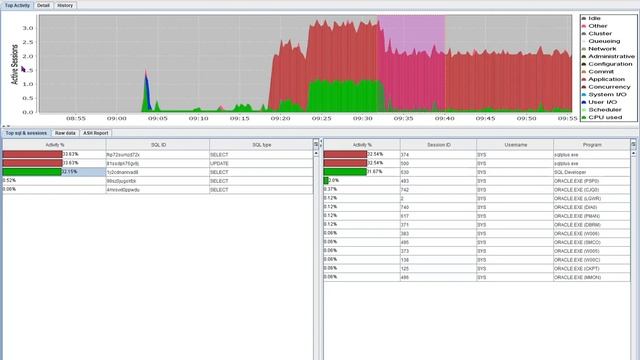
Task: Switch to the Raw data tab
Action: pyautogui.click(x=65, y=133)
